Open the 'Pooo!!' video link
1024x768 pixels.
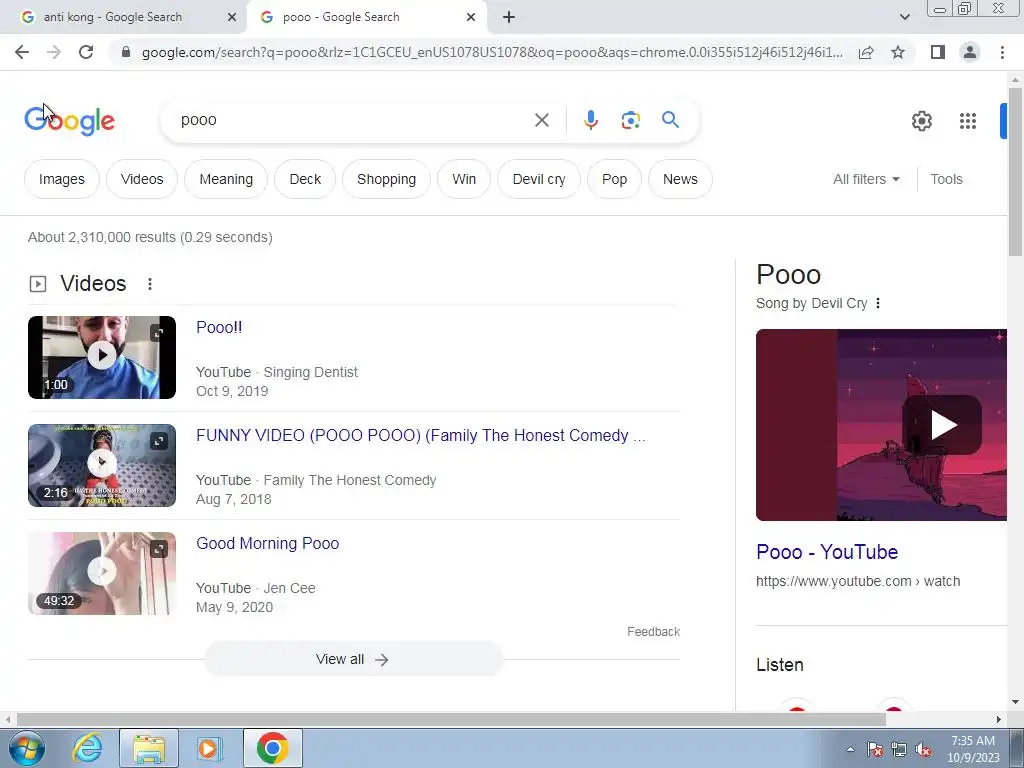219,327
